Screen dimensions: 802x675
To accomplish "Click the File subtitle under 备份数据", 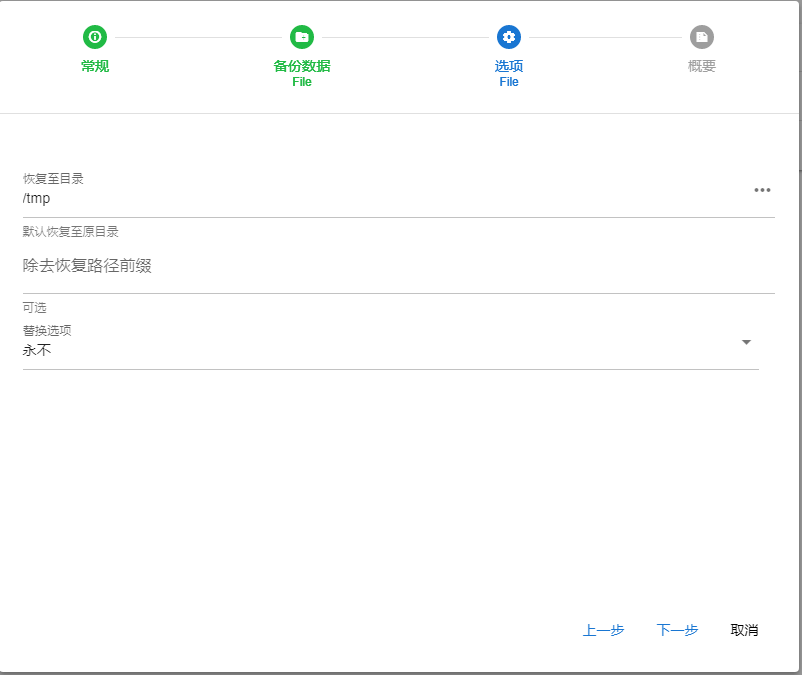I will click(x=302, y=82).
